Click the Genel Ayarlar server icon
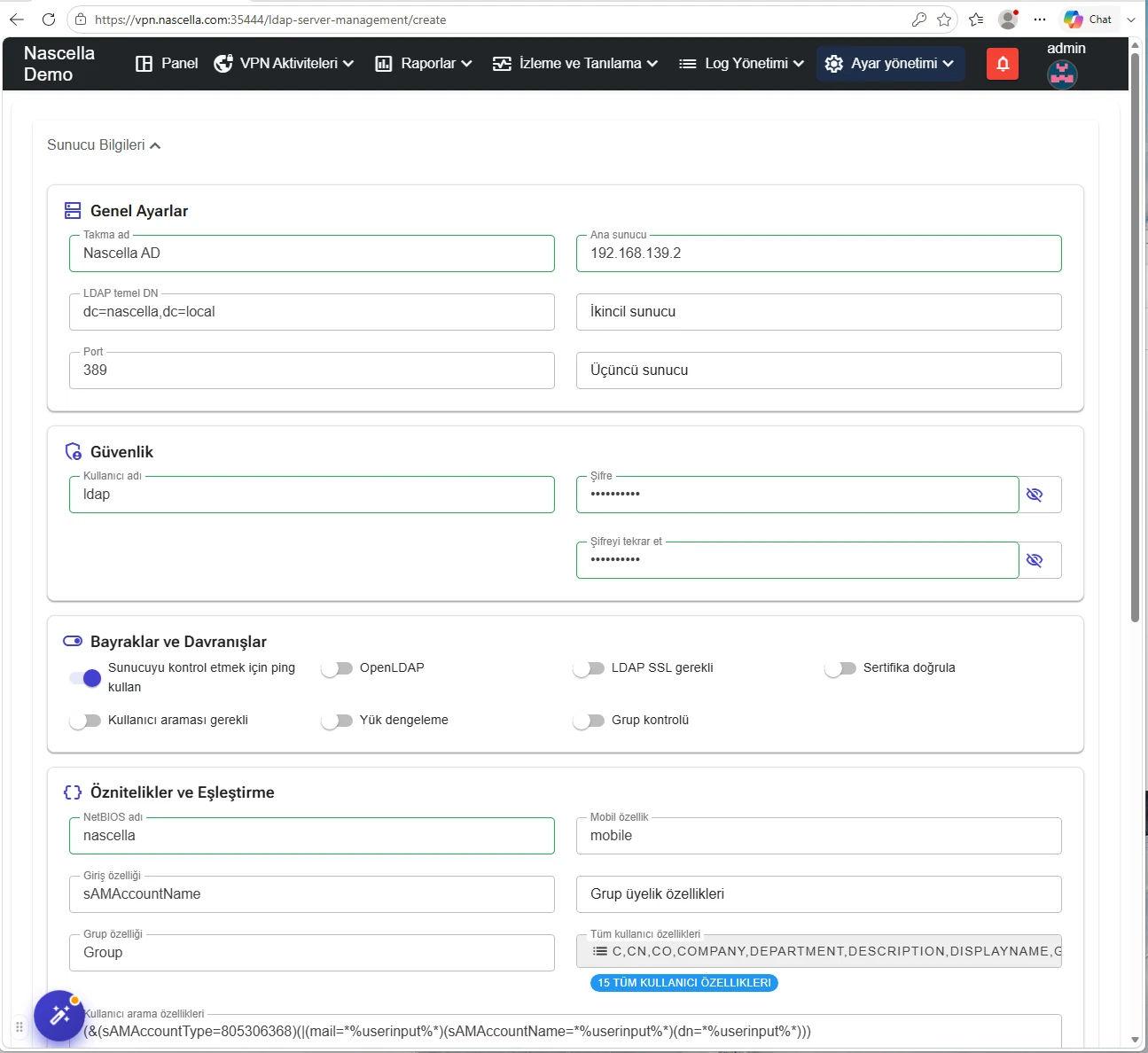Viewport: 1148px width, 1053px height. point(73,211)
